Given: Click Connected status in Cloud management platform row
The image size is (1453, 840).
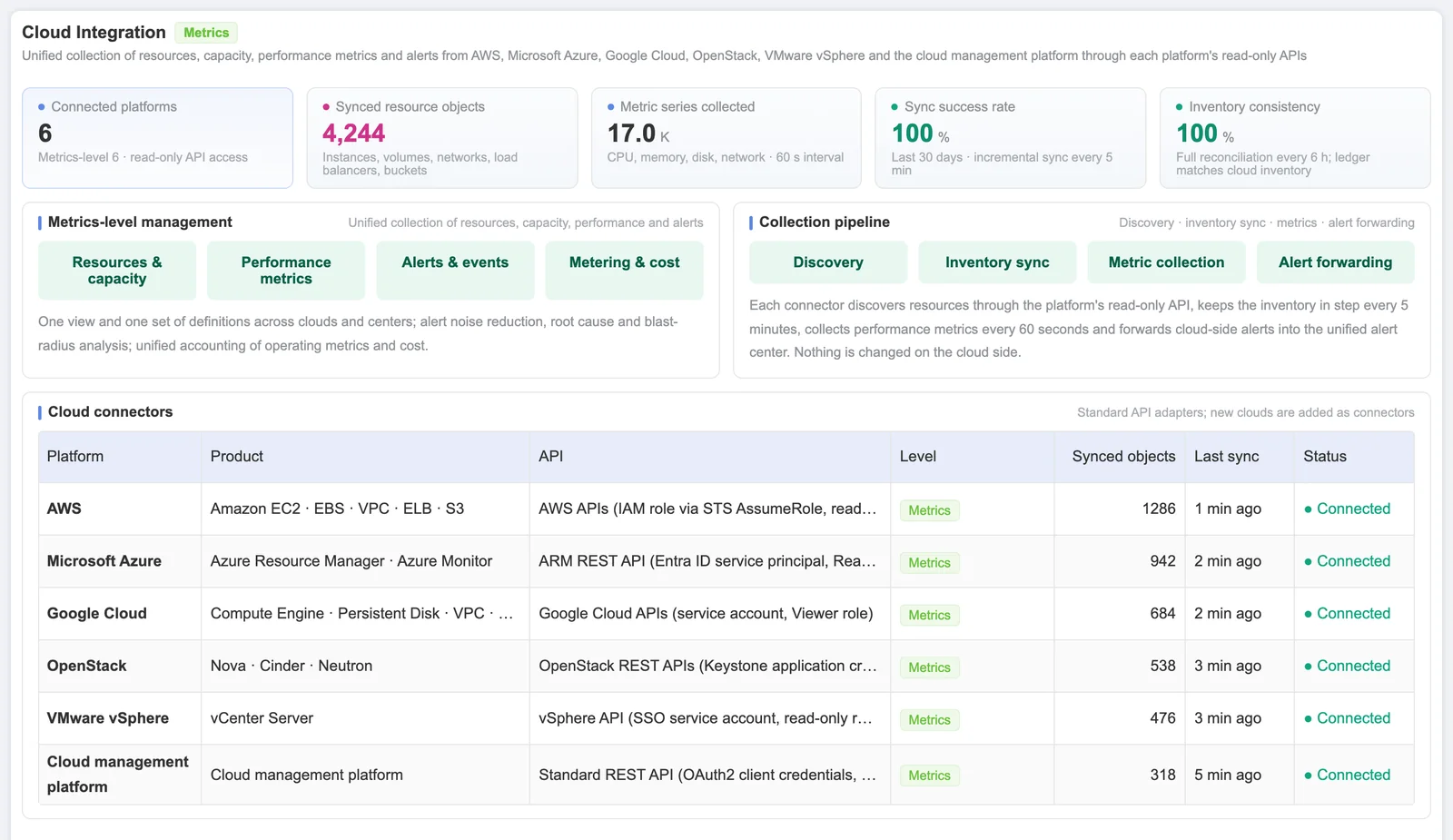Looking at the screenshot, I should pyautogui.click(x=1348, y=775).
